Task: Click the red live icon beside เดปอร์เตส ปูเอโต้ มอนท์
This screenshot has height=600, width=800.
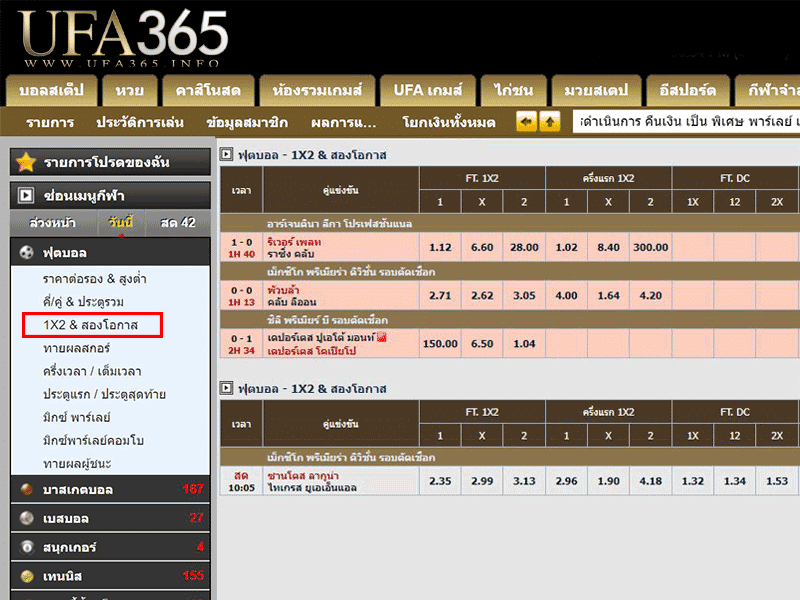Action: click(x=382, y=337)
